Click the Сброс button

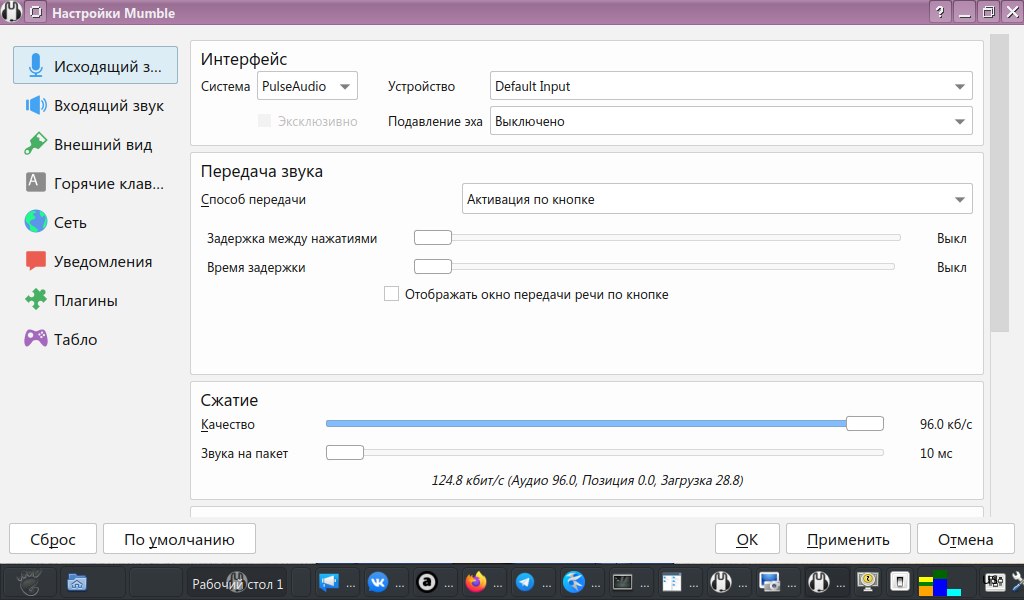pos(53,539)
